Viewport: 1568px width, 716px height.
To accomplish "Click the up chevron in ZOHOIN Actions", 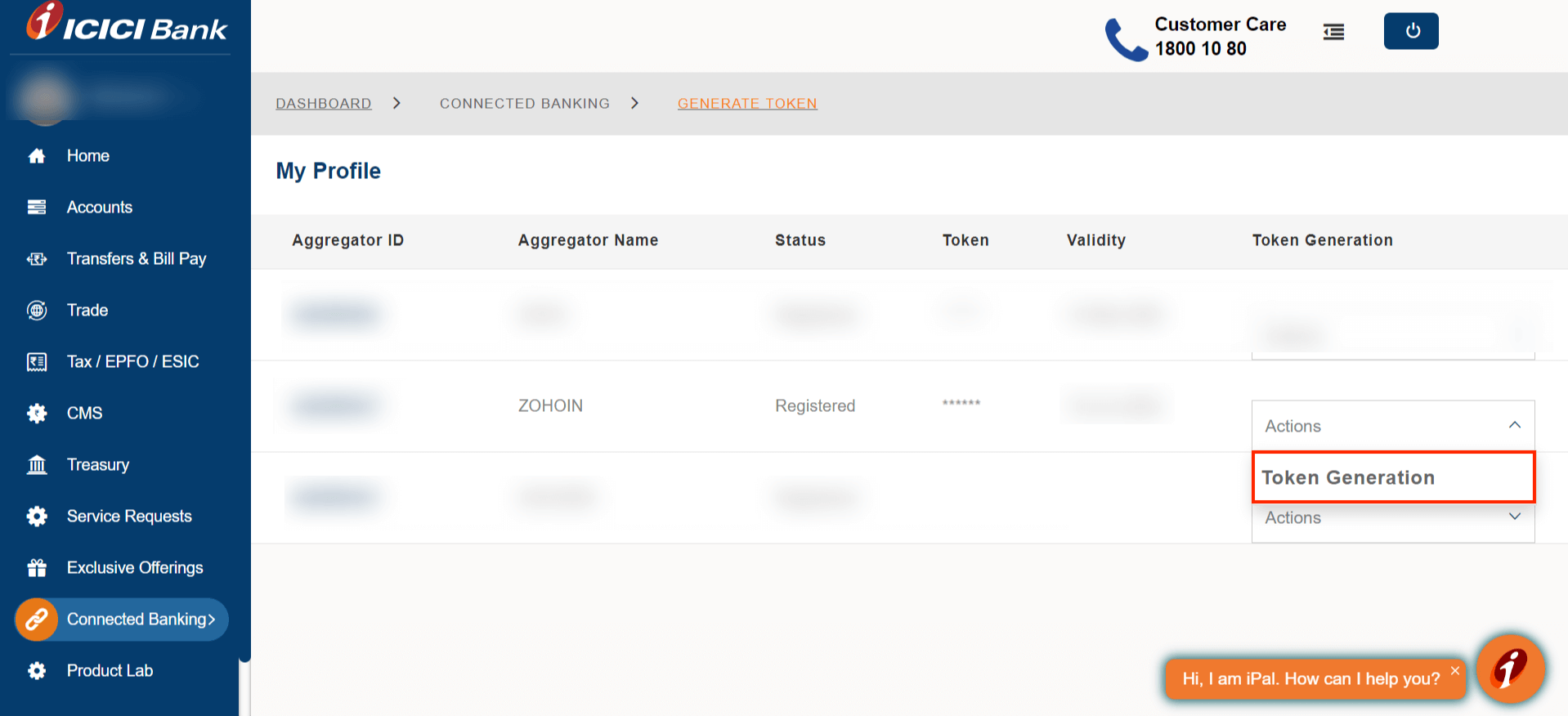I will tap(1515, 425).
